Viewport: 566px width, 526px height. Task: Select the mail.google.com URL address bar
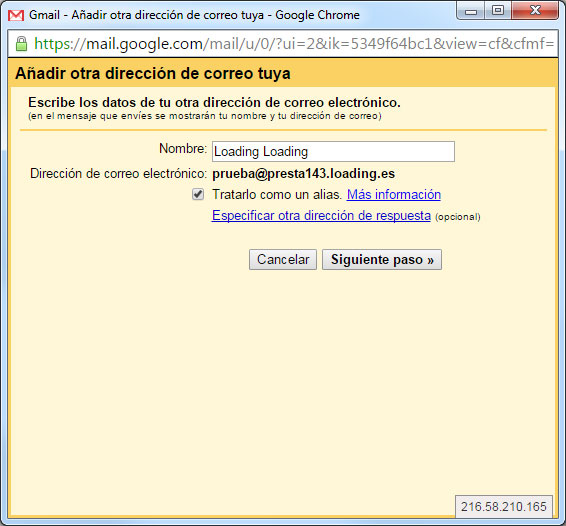(294, 44)
